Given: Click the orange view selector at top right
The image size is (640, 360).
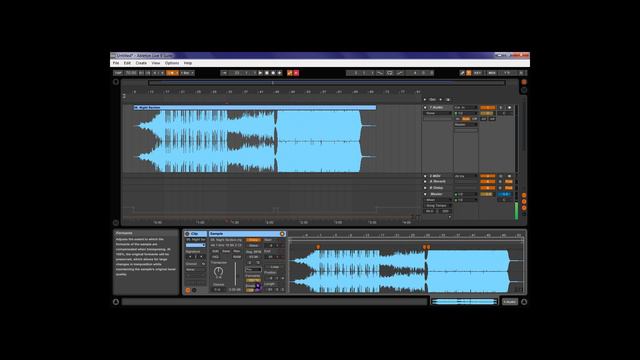Looking at the screenshot, I should coord(524,82).
